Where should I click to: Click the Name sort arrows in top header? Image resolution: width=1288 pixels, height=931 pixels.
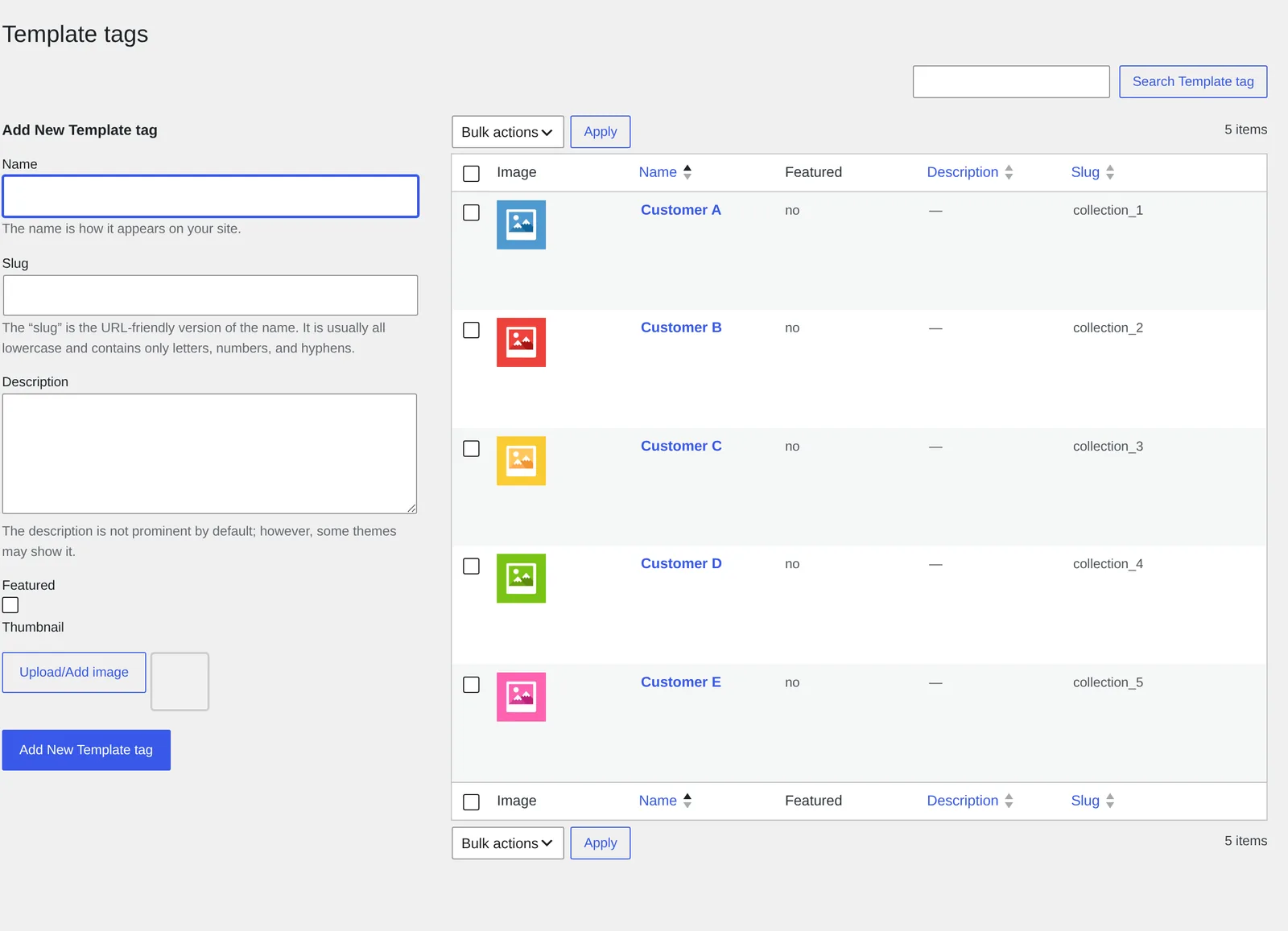click(687, 172)
